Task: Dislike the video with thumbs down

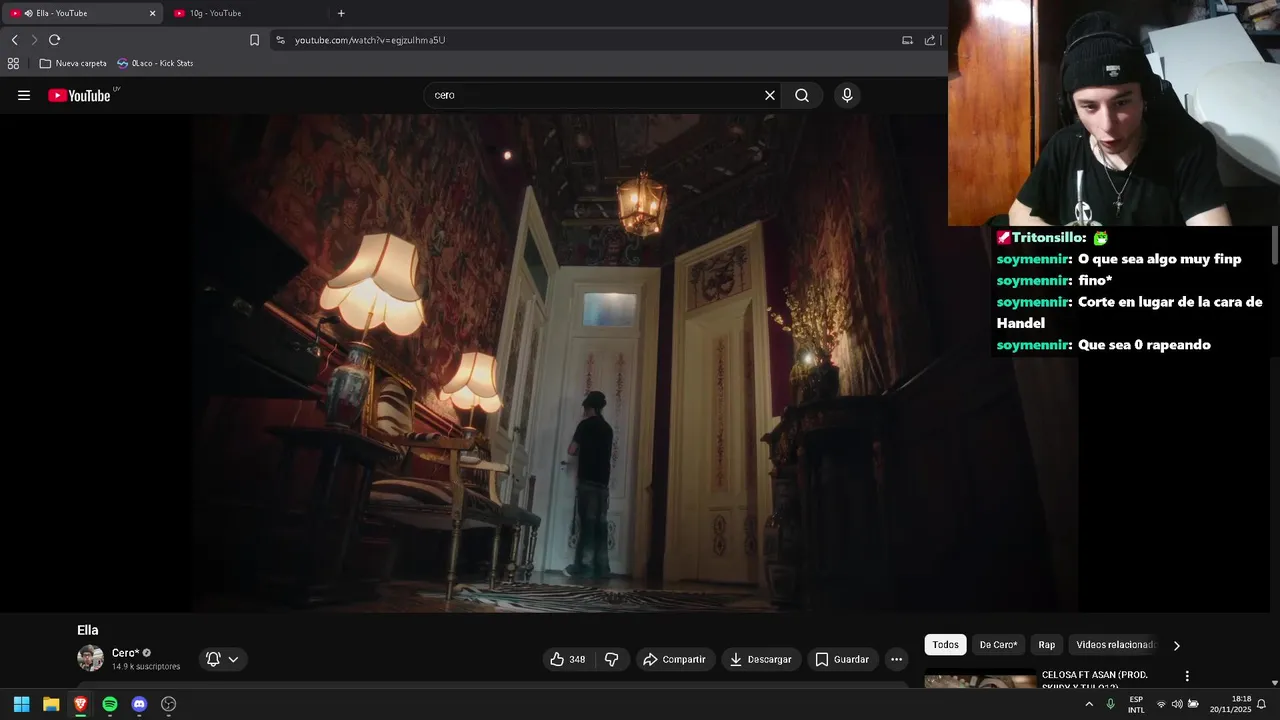Action: pyautogui.click(x=611, y=659)
